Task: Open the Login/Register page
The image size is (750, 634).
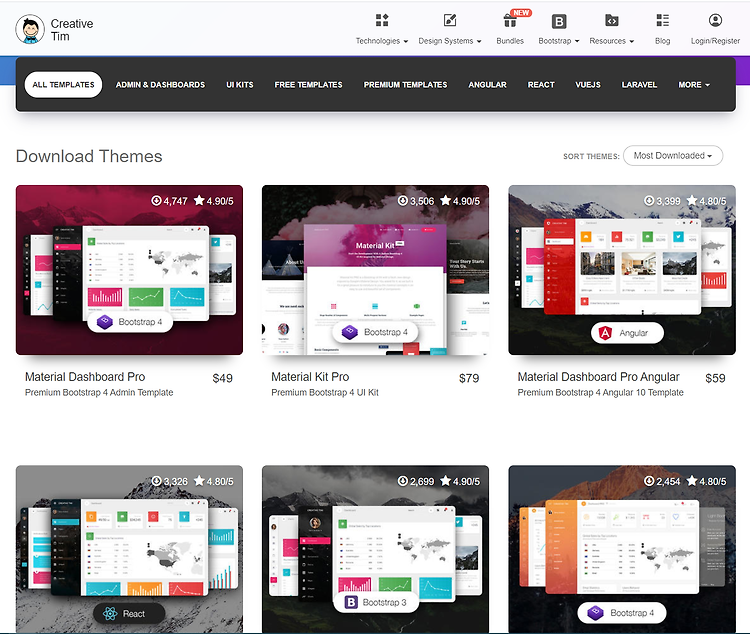Action: pyautogui.click(x=715, y=41)
